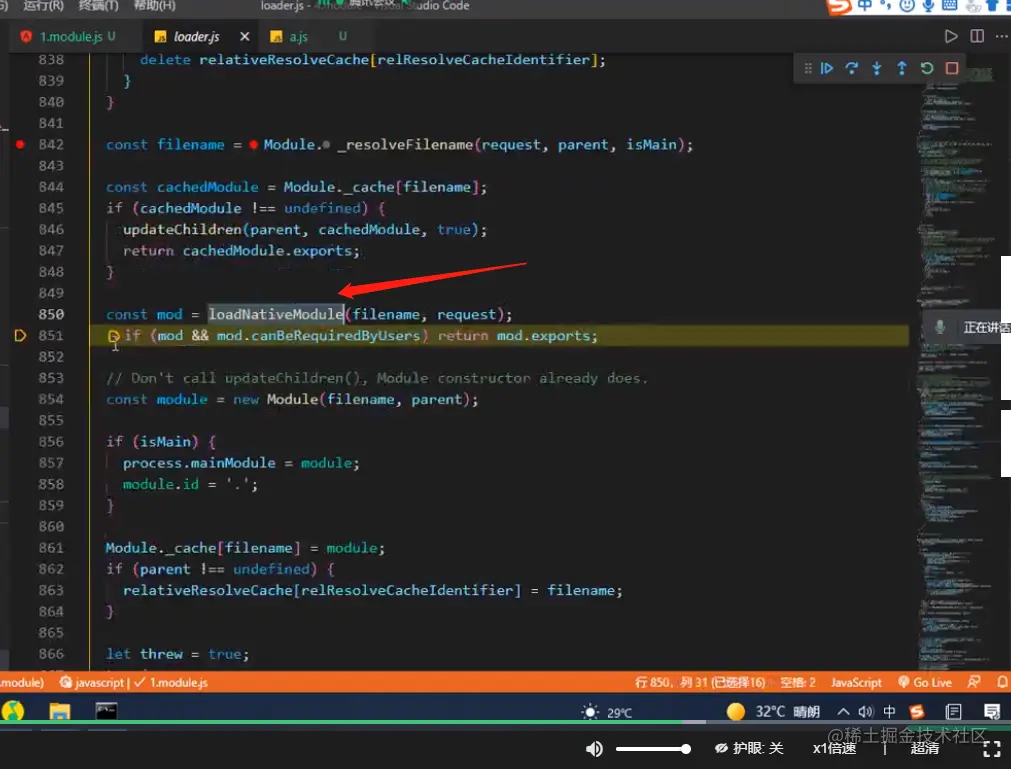
Task: Open the terminal window on the taskbar
Action: 106,711
